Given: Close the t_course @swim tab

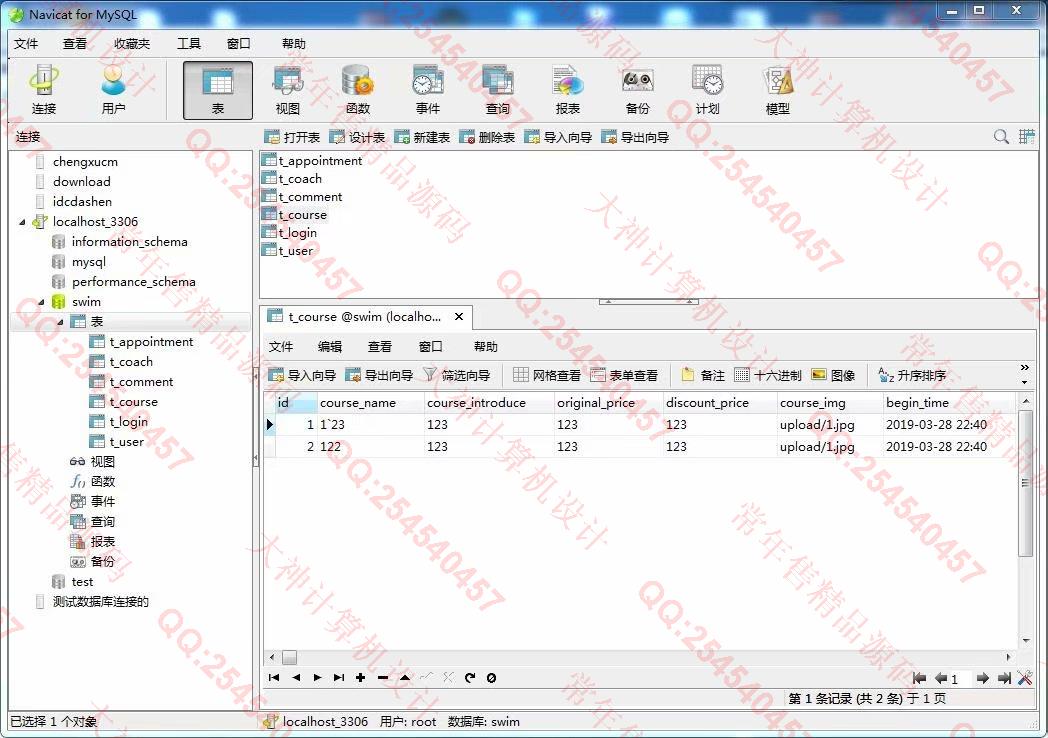Looking at the screenshot, I should coord(459,317).
